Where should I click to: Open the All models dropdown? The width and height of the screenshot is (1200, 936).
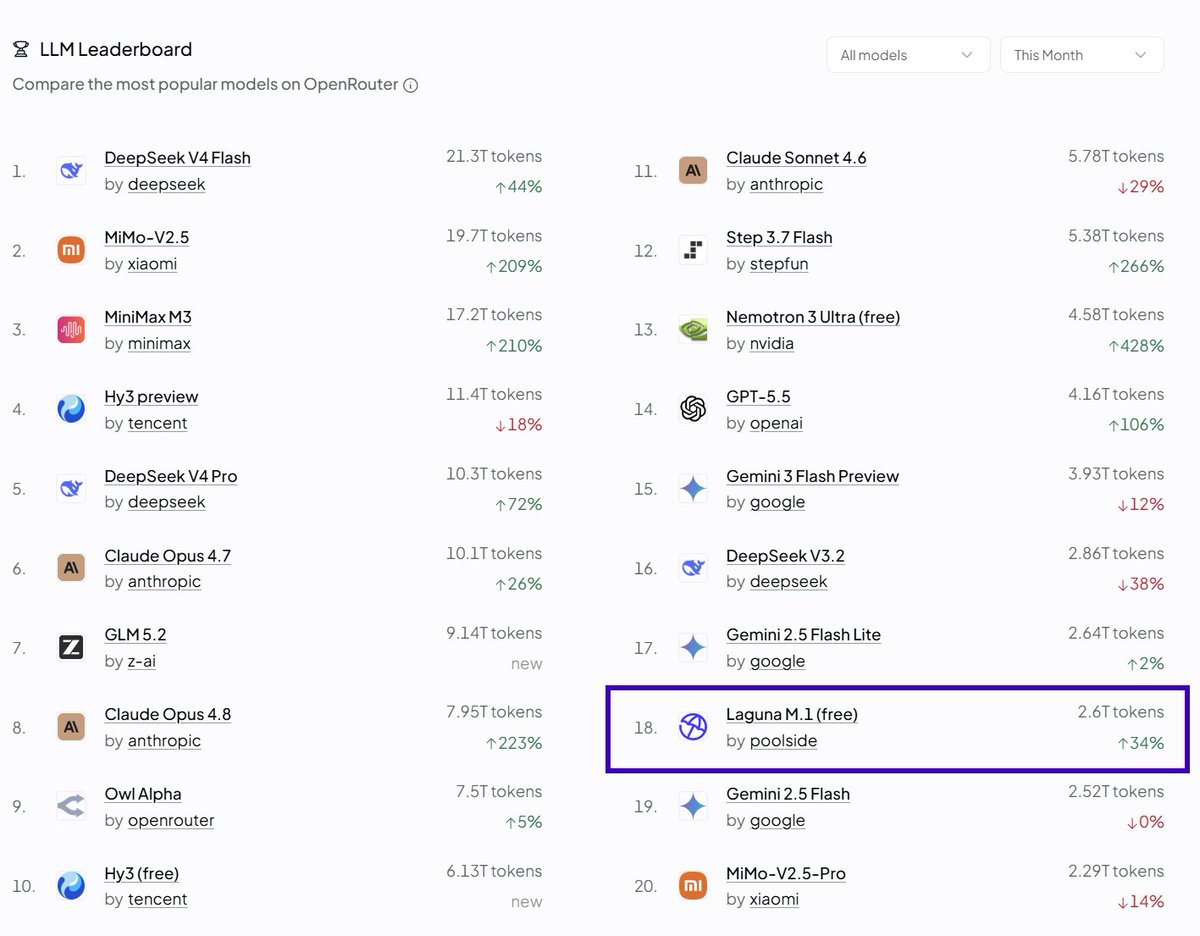coord(908,55)
